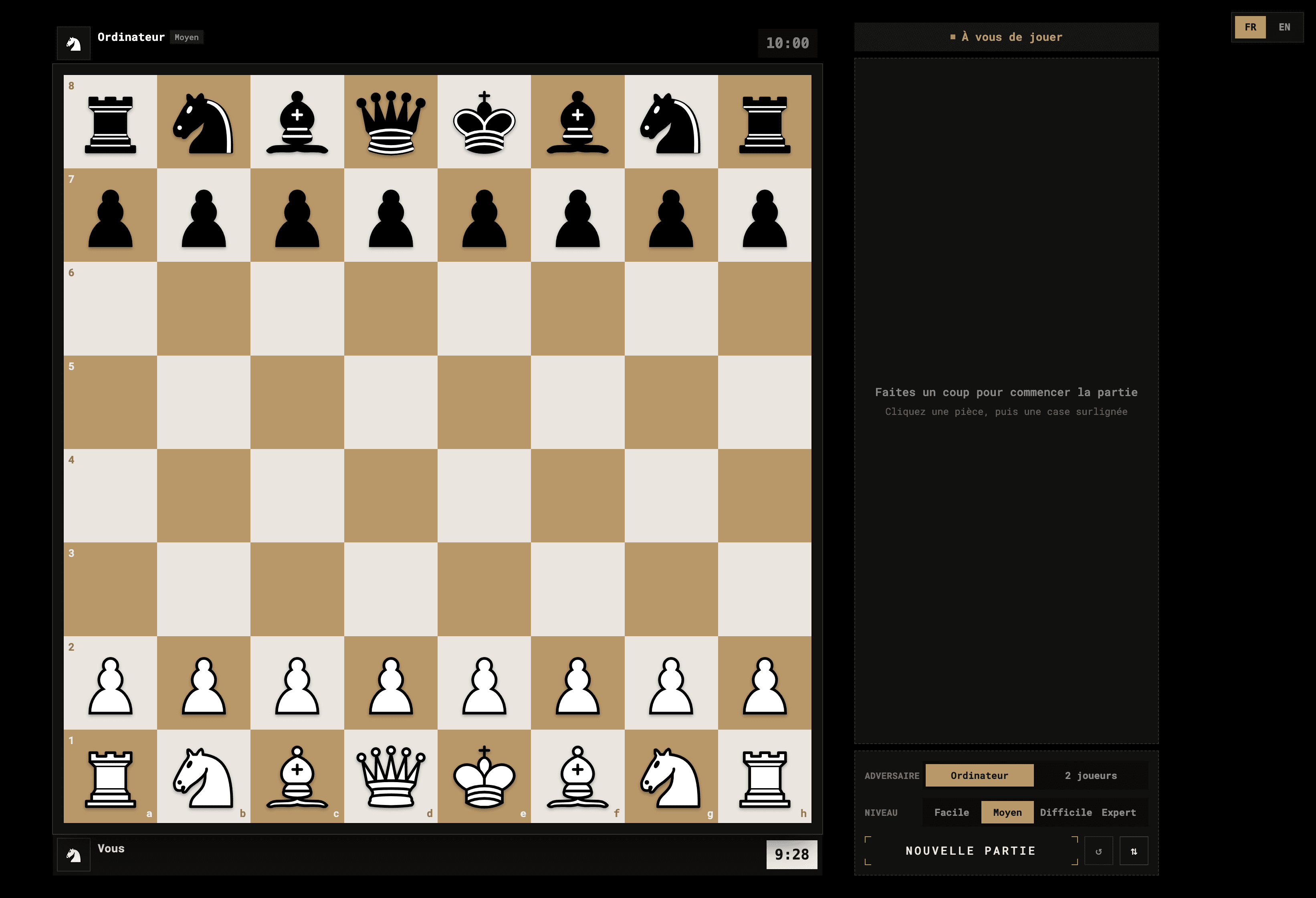Screen dimensions: 1316x898
Task: Click the Ordinateur player knight avatar
Action: tap(74, 43)
